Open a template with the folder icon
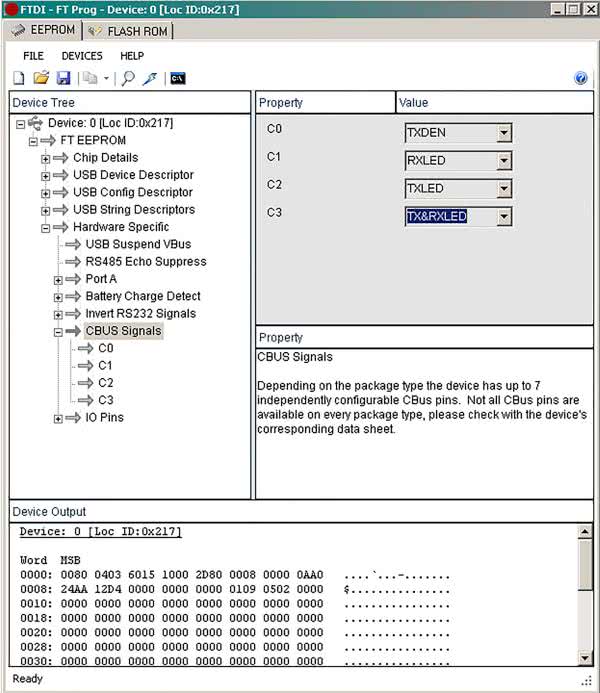600x693 pixels. 41,78
